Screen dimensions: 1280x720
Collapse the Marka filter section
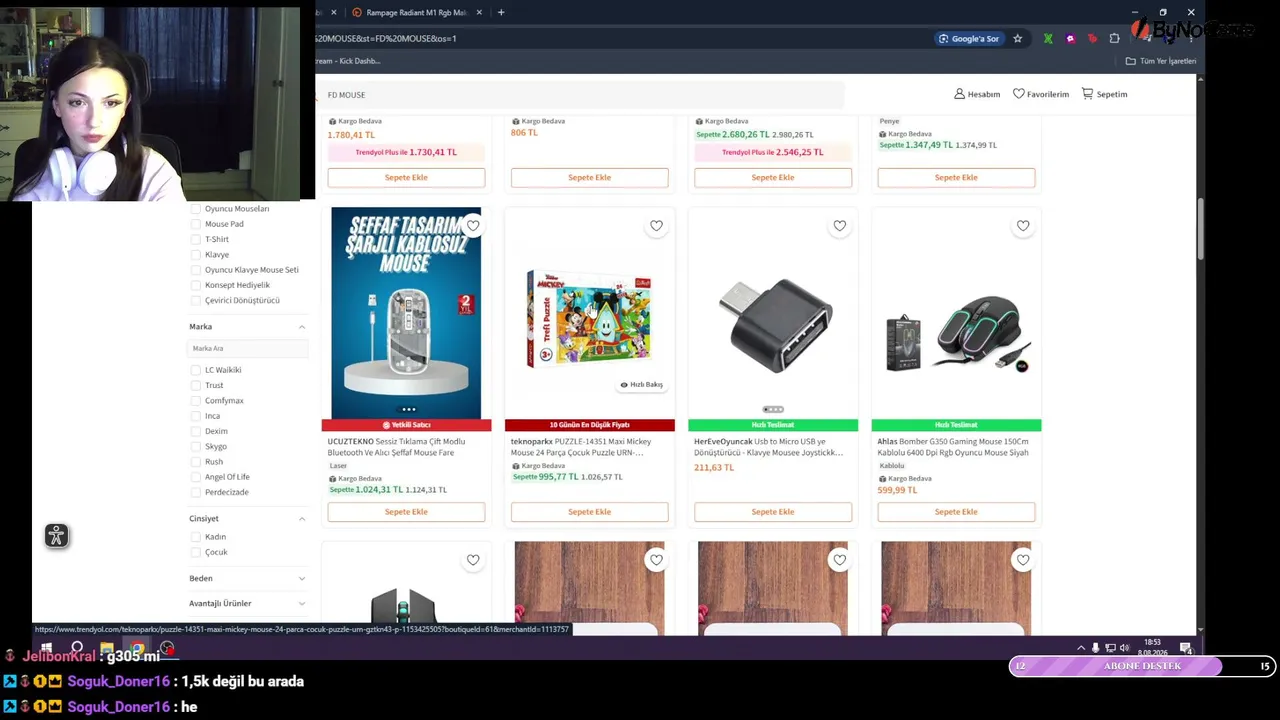pyautogui.click(x=302, y=327)
